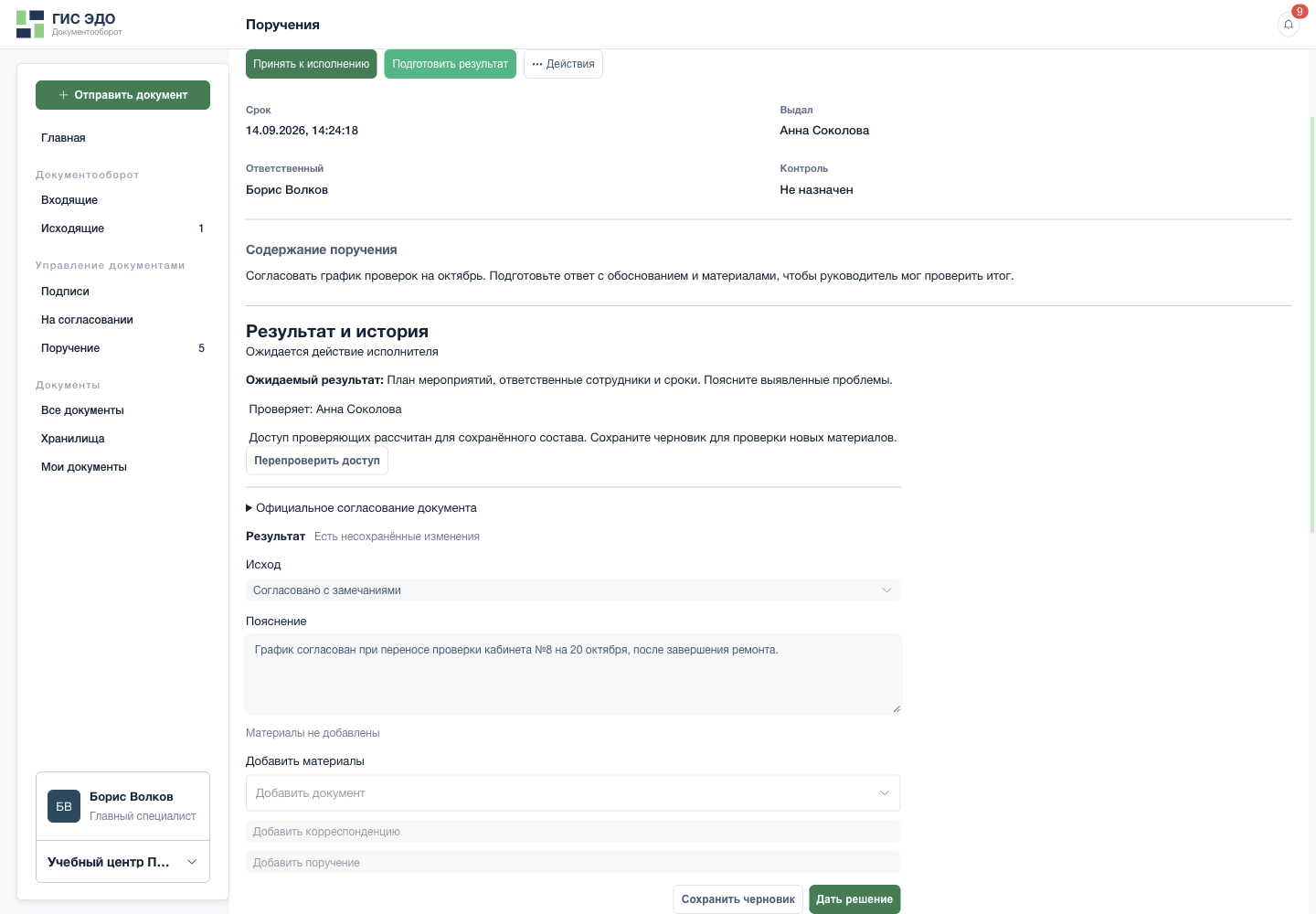The image size is (1316, 914).
Task: Click the plus icon on Отправить документ
Action: (x=63, y=95)
